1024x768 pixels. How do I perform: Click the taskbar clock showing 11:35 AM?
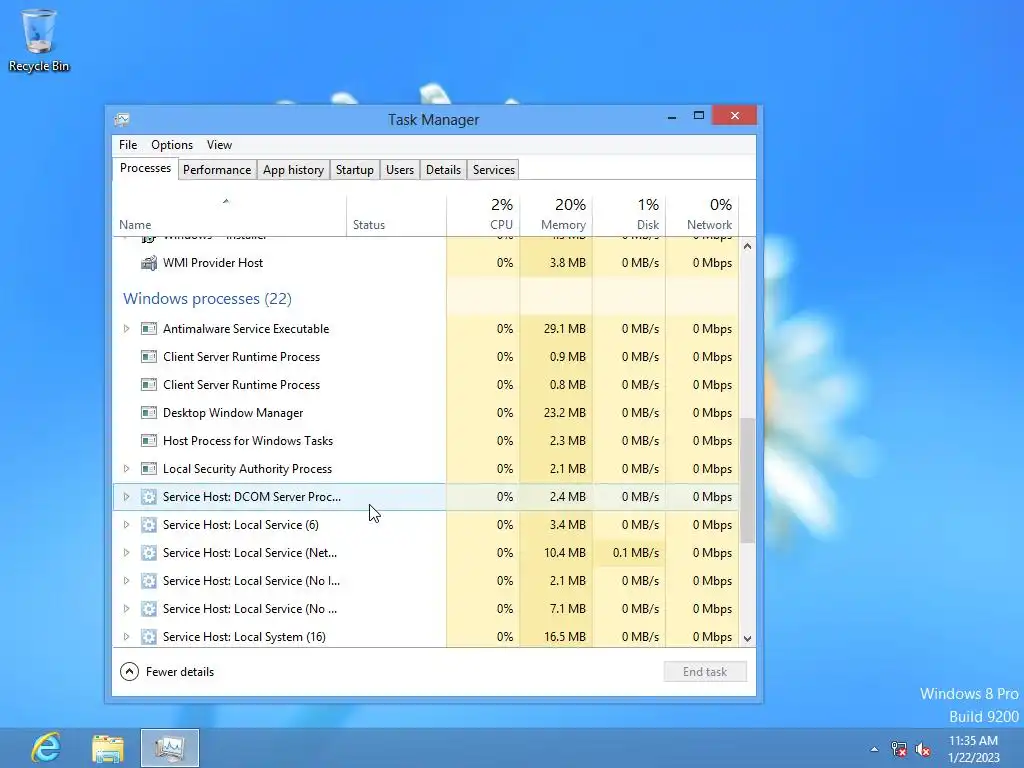coord(974,749)
